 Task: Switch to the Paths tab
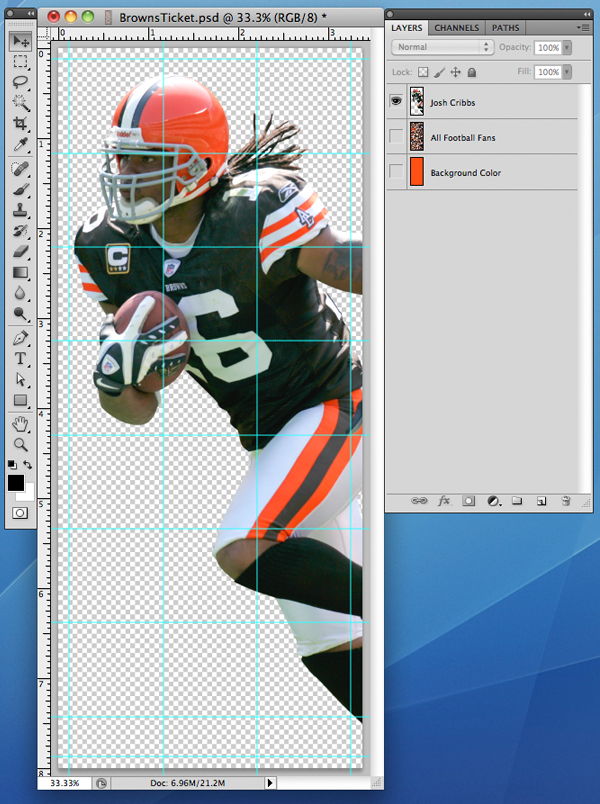click(506, 28)
